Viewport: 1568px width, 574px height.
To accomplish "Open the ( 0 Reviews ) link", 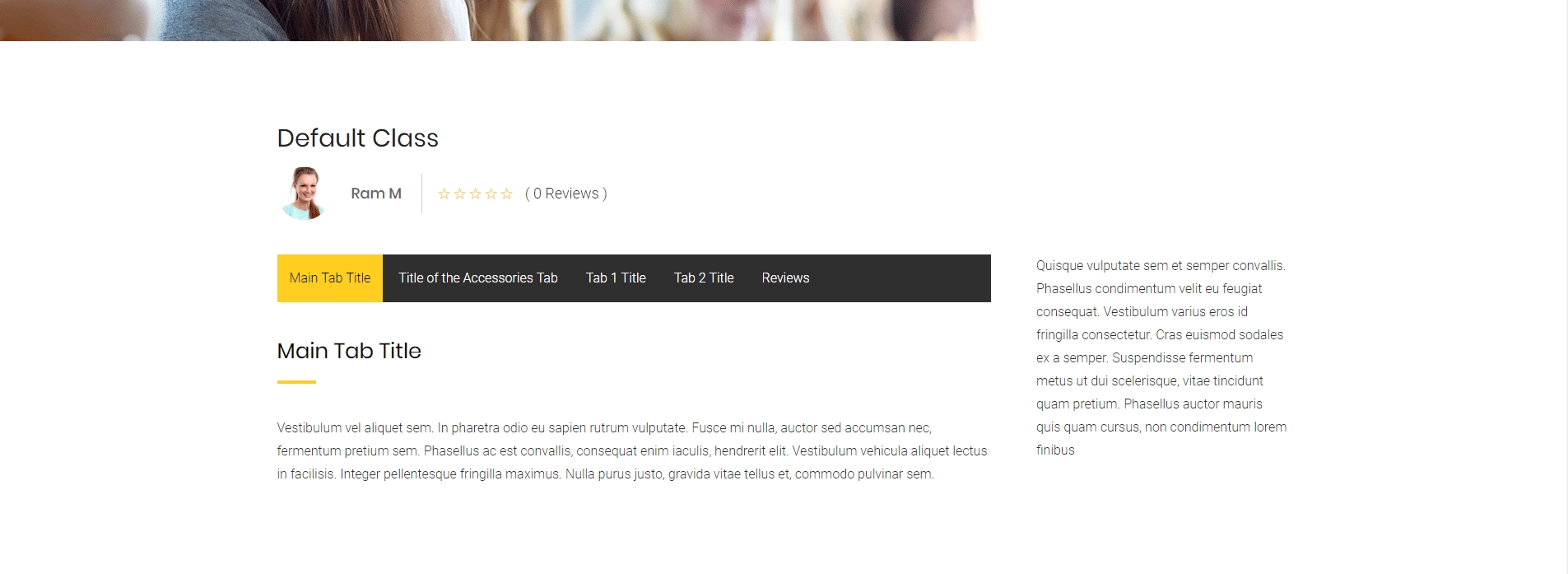I will point(566,194).
